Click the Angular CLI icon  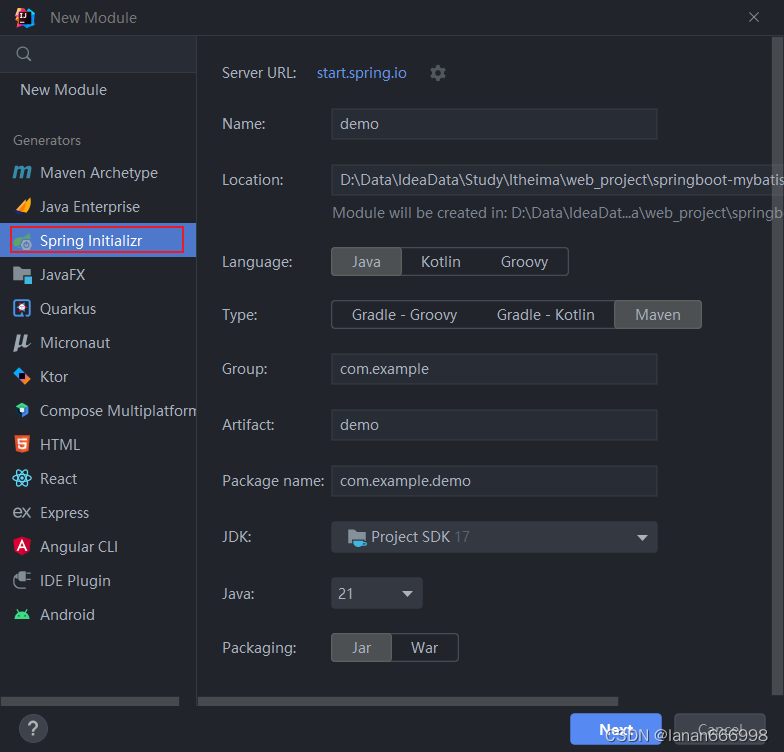[22, 546]
